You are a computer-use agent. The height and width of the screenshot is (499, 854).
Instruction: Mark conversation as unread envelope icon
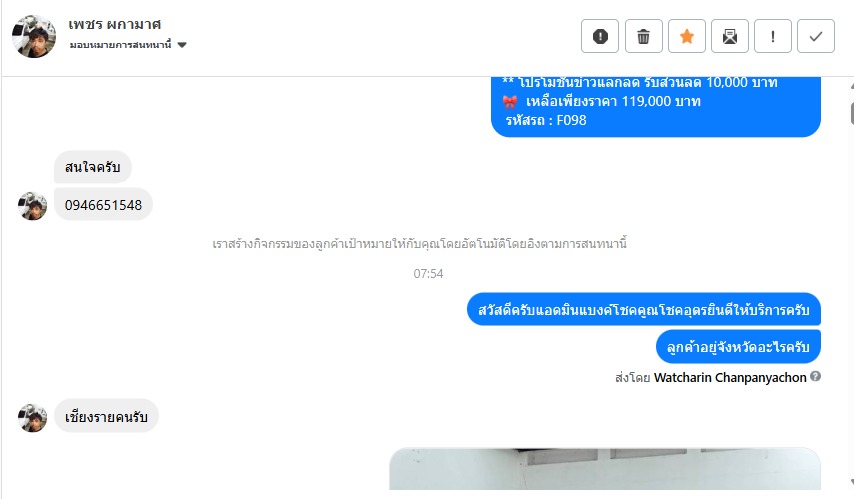point(730,36)
